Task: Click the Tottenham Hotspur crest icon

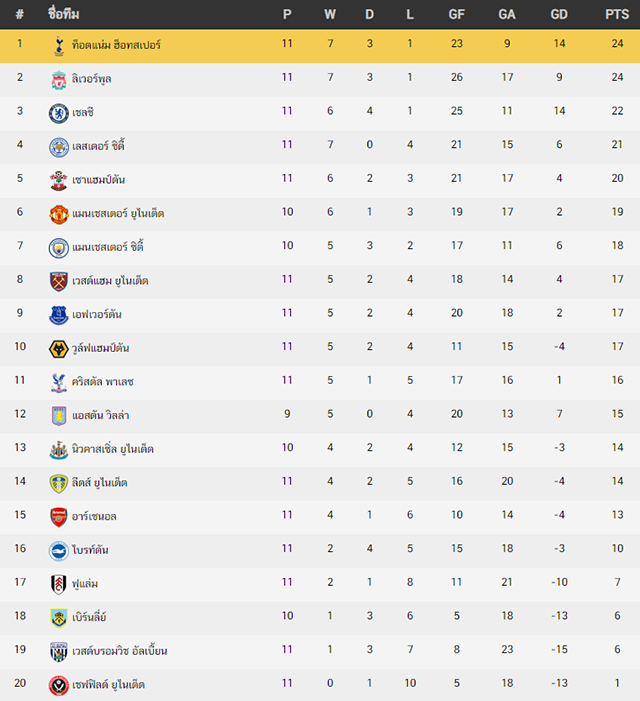Action: (x=59, y=46)
